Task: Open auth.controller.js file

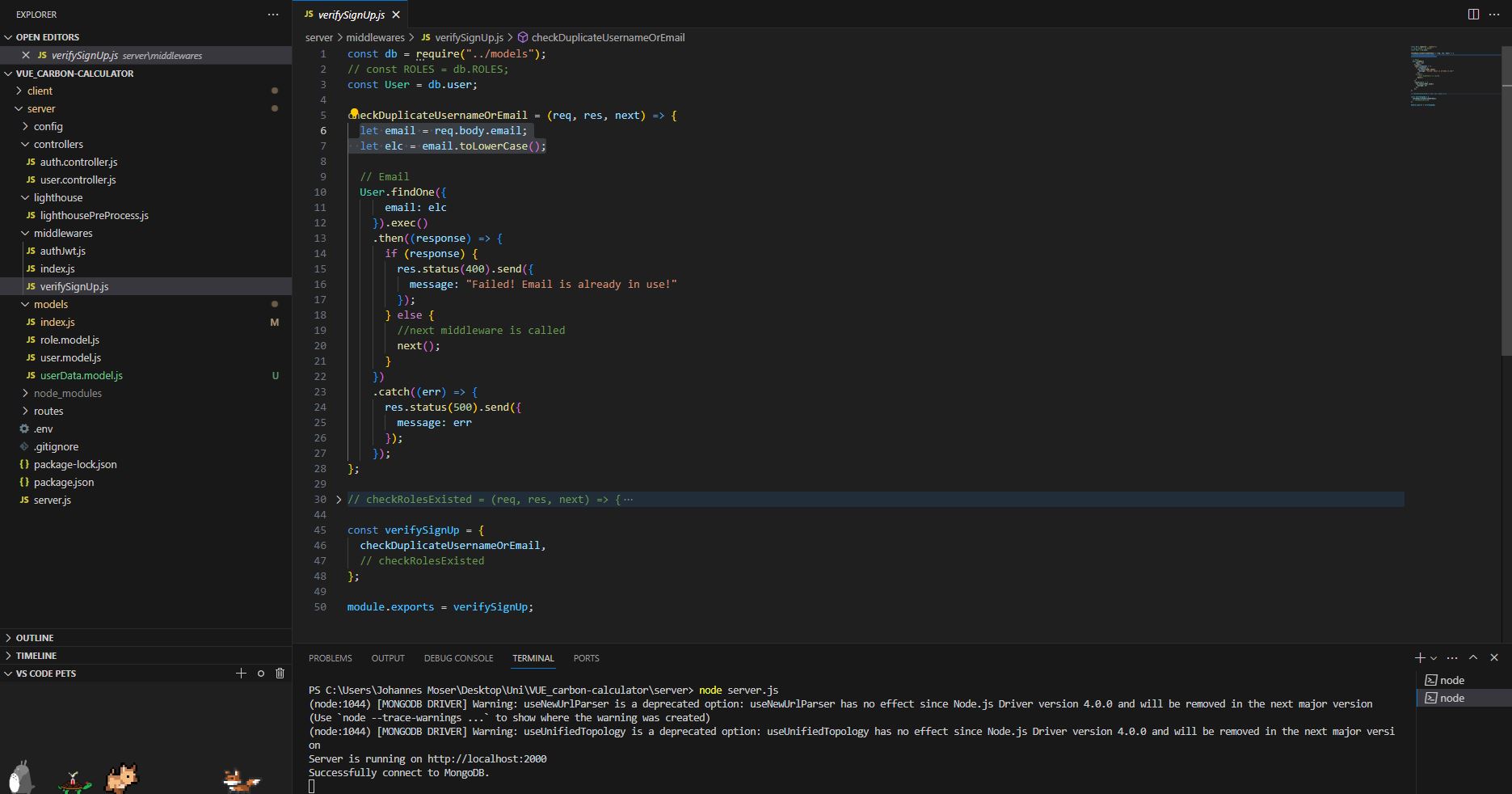Action: click(145, 162)
